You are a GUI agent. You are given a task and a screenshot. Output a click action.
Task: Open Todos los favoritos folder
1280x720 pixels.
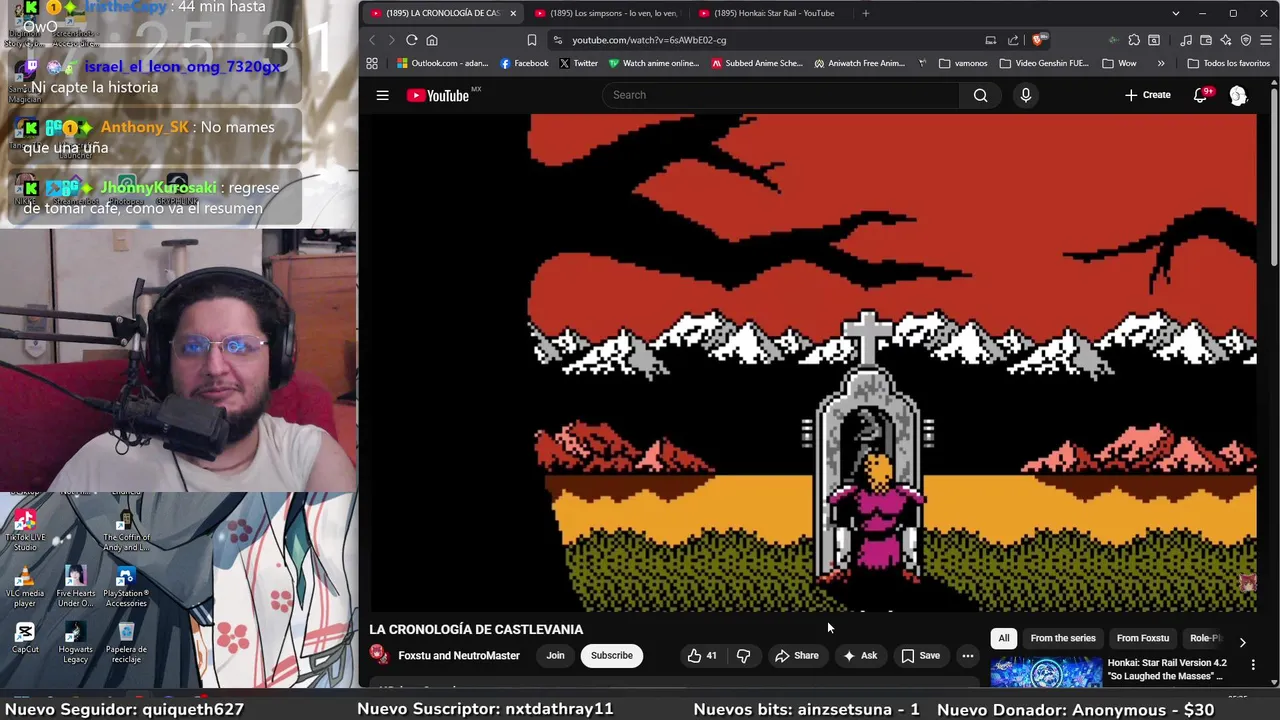[1228, 63]
